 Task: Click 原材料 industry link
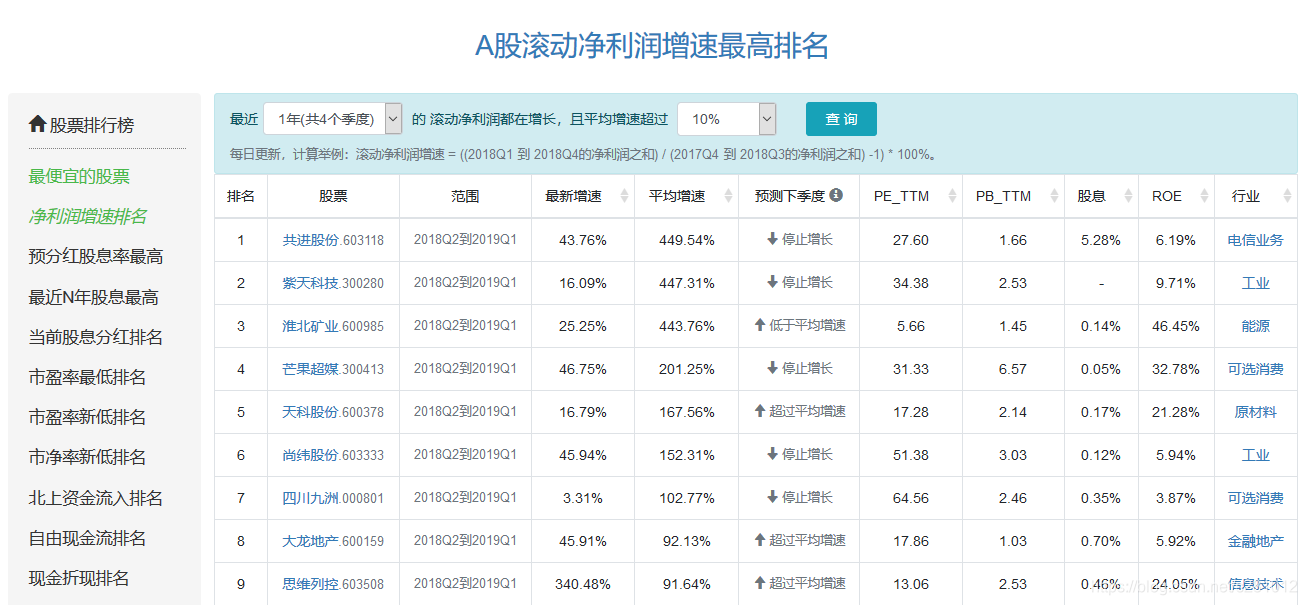pyautogui.click(x=1255, y=412)
